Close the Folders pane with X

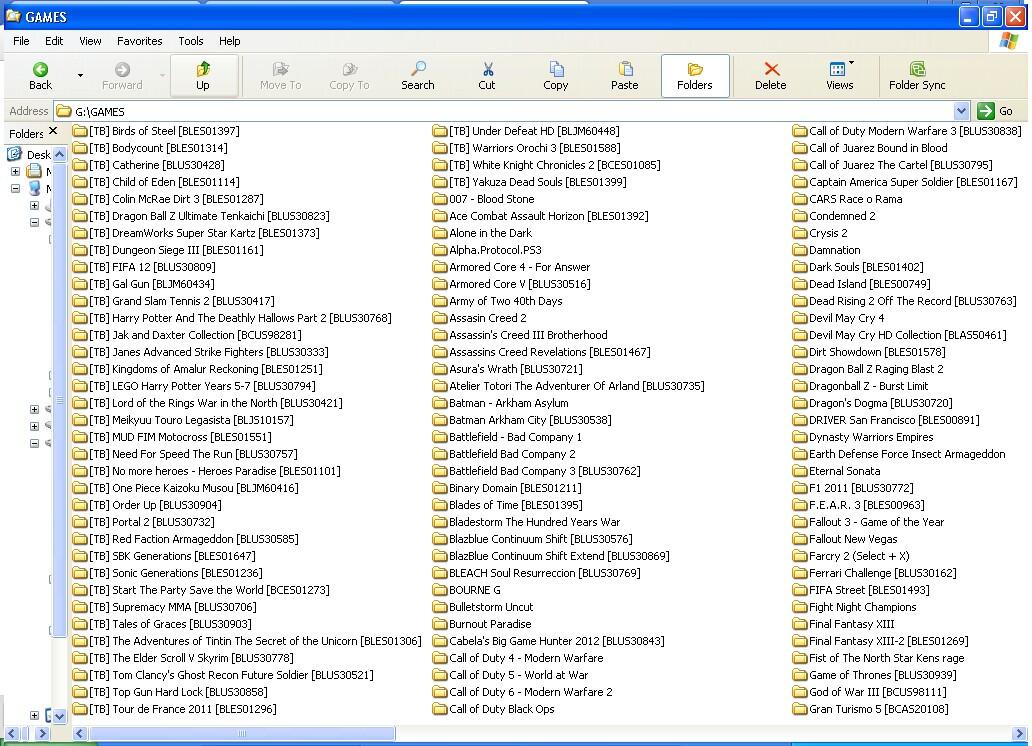53,131
